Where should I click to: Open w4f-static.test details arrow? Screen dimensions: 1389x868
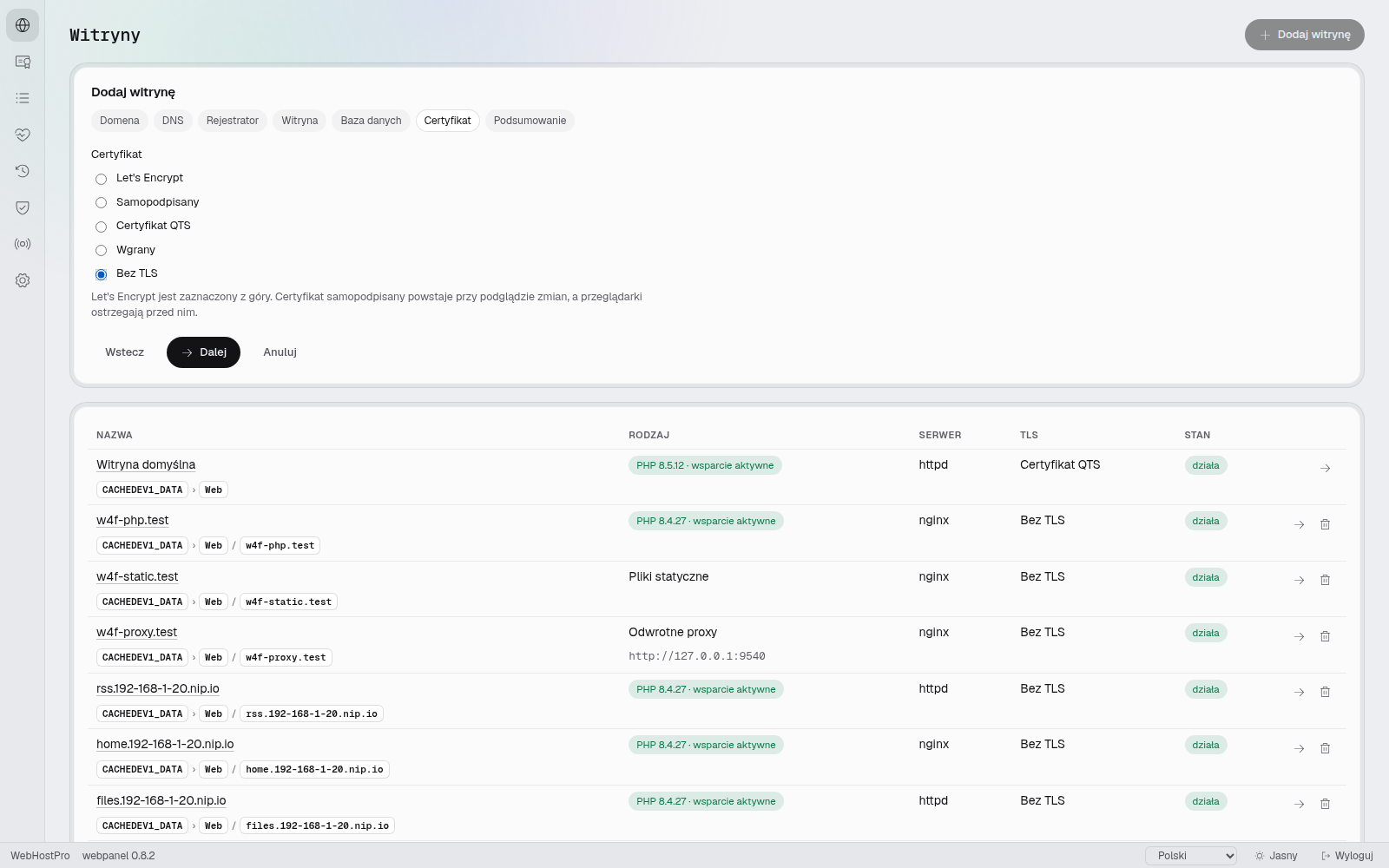click(1299, 580)
